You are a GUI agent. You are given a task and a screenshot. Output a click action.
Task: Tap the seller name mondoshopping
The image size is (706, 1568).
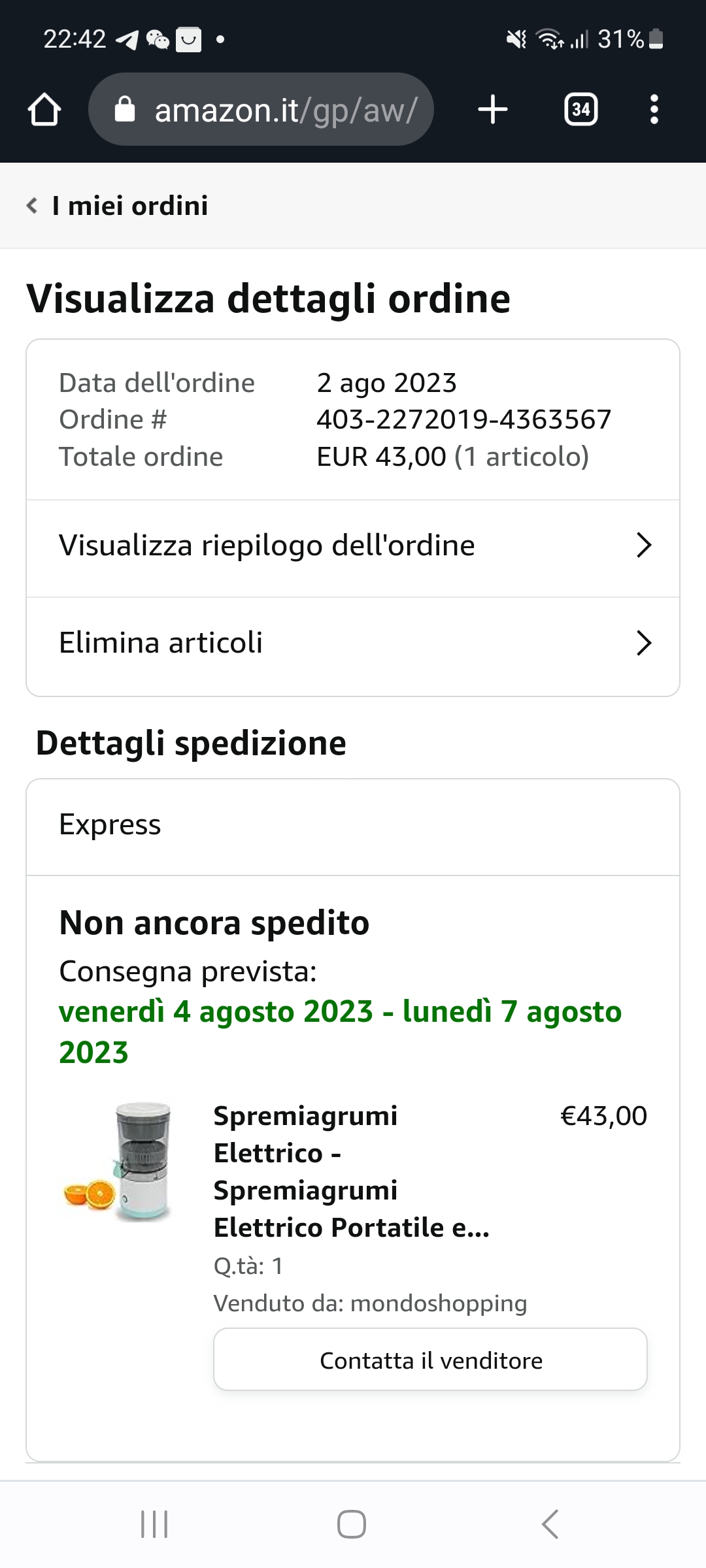[x=439, y=1303]
